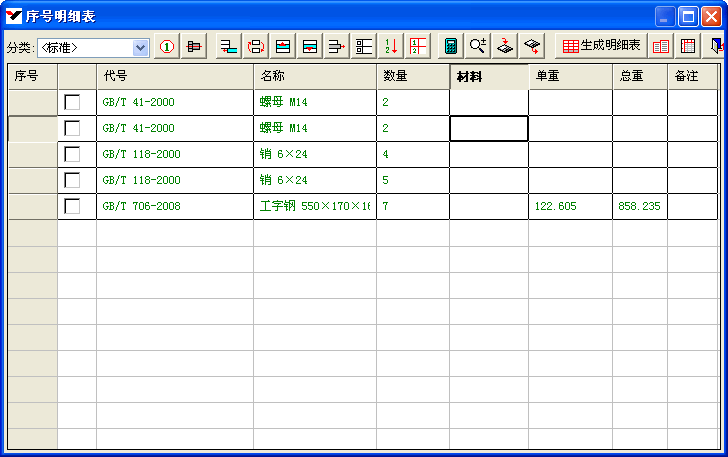Screen dimensions: 728x457
Task: Click the 数量 column header
Action: click(412, 76)
